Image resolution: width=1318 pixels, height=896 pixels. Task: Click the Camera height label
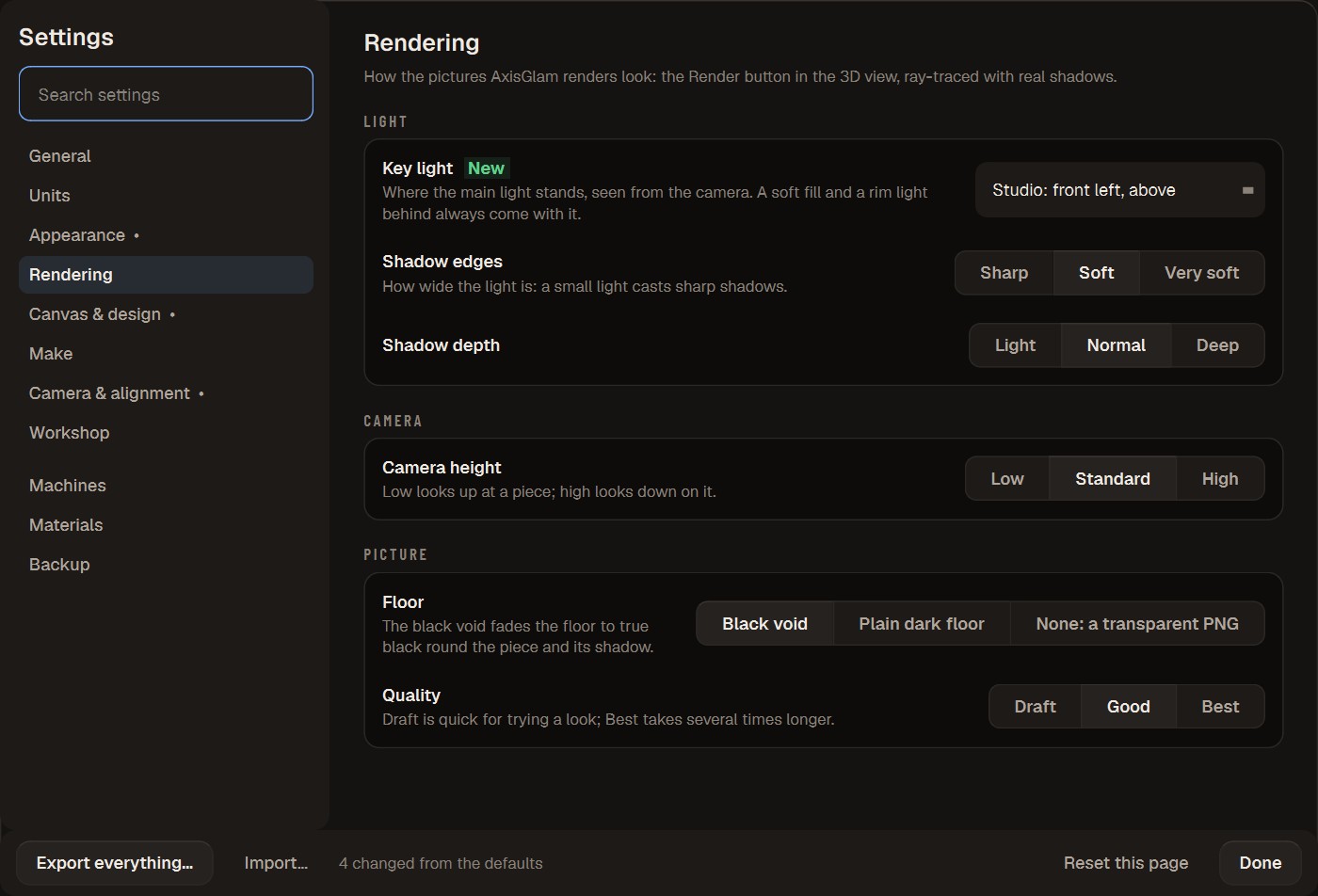point(442,468)
